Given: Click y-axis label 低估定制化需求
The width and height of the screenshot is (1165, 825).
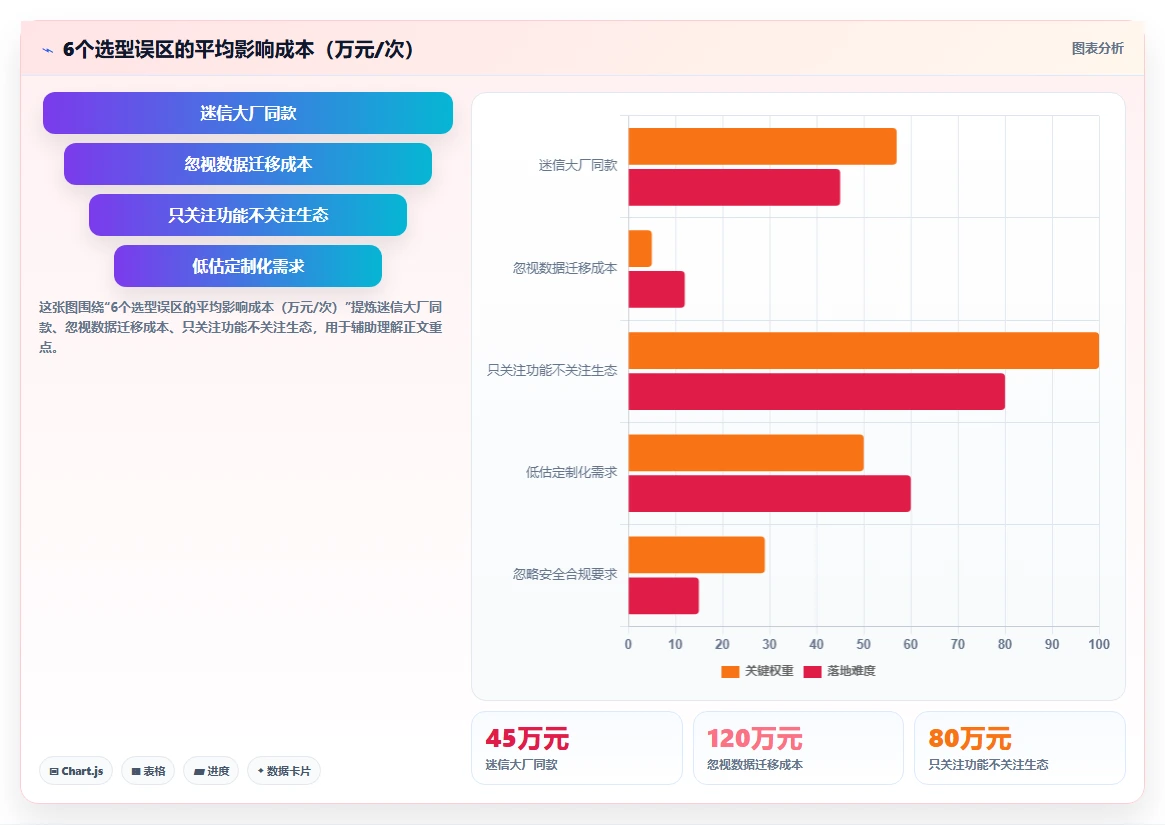Looking at the screenshot, I should tap(571, 472).
